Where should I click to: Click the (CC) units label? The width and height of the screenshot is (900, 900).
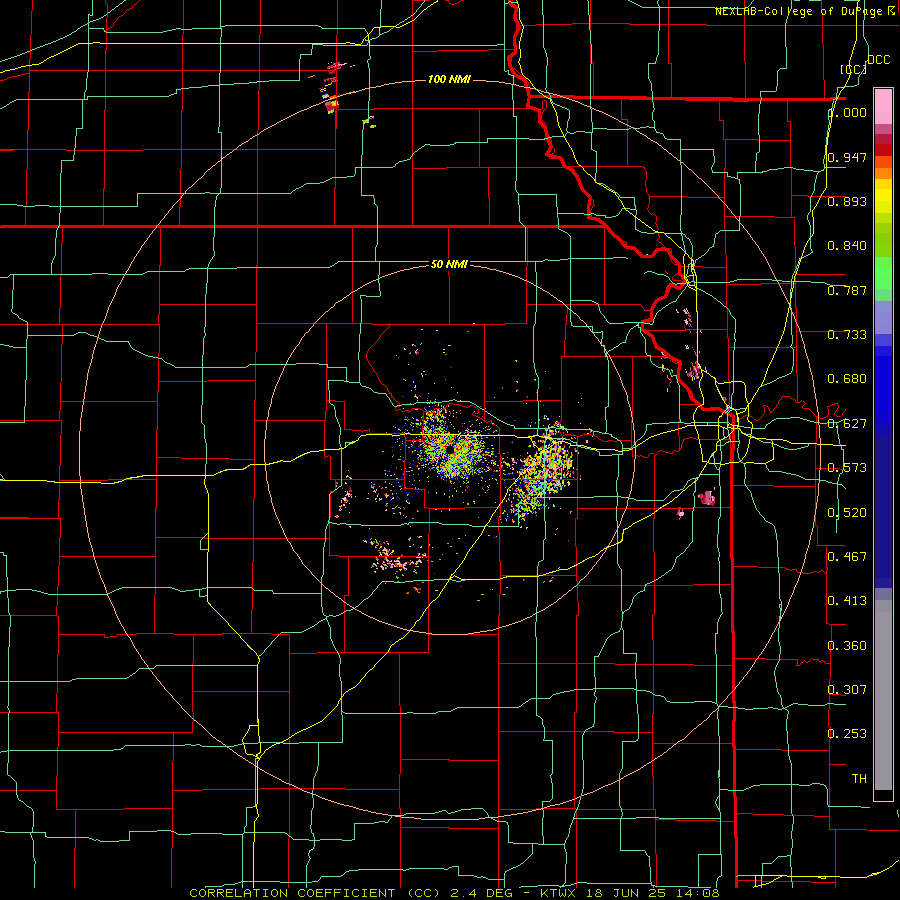click(x=853, y=69)
